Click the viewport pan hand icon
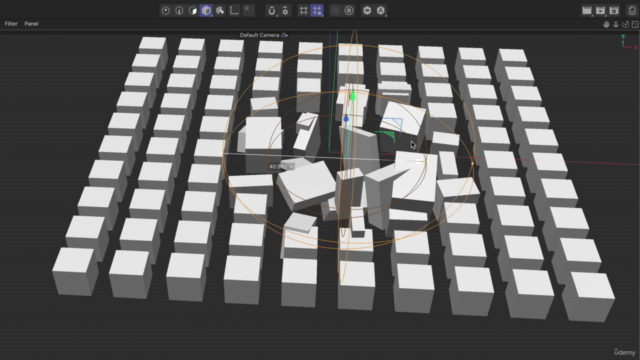Viewport: 640px width, 360px height. [606, 24]
